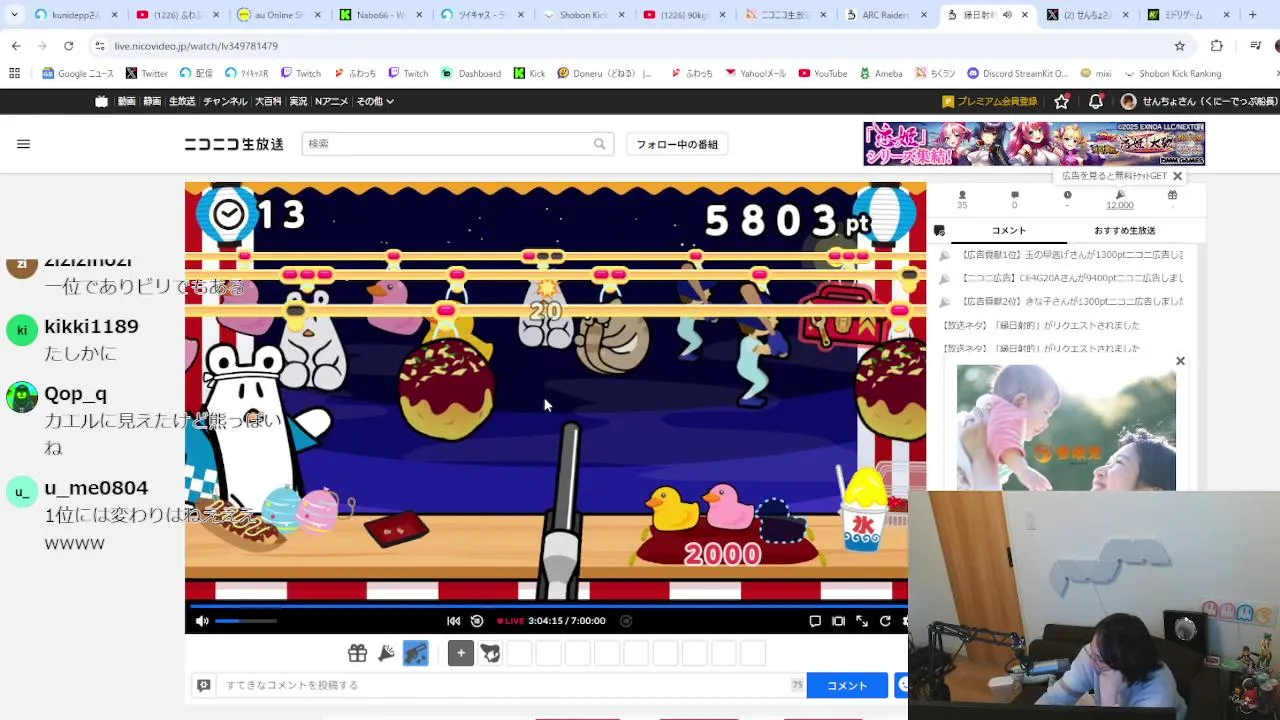Open comment command settings icon
Screen dimensions: 1280x720
click(x=204, y=685)
